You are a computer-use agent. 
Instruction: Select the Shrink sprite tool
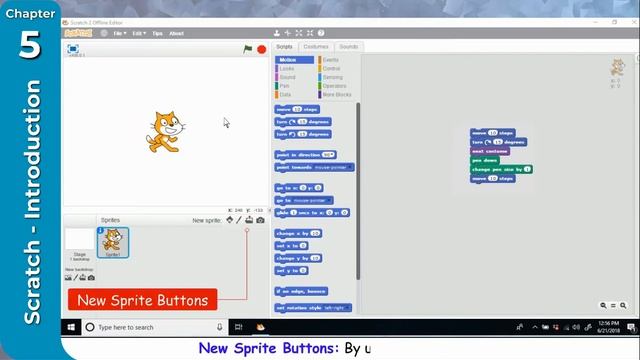310,33
